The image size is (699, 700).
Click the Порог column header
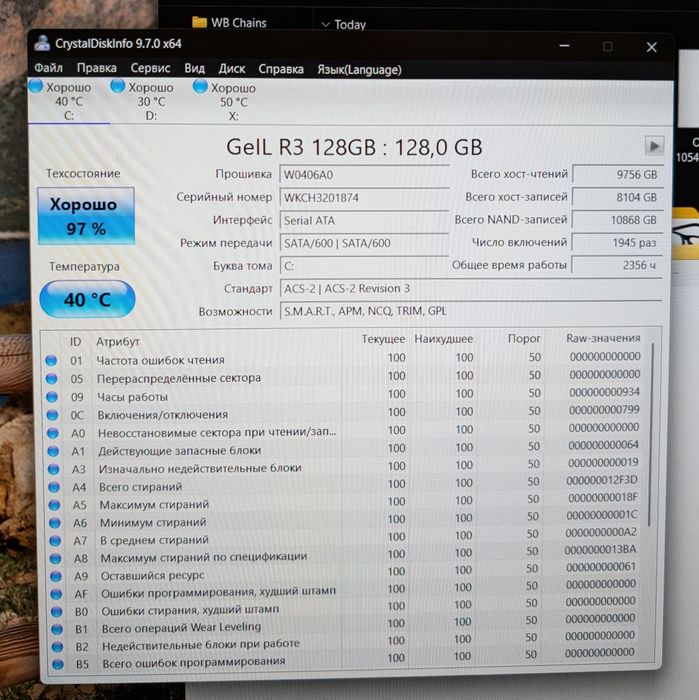[x=524, y=339]
